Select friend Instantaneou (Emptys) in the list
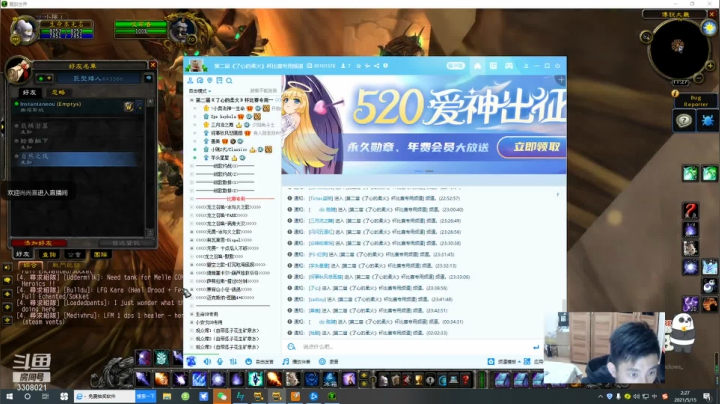Screen dimensions: 720x404 [76, 107]
